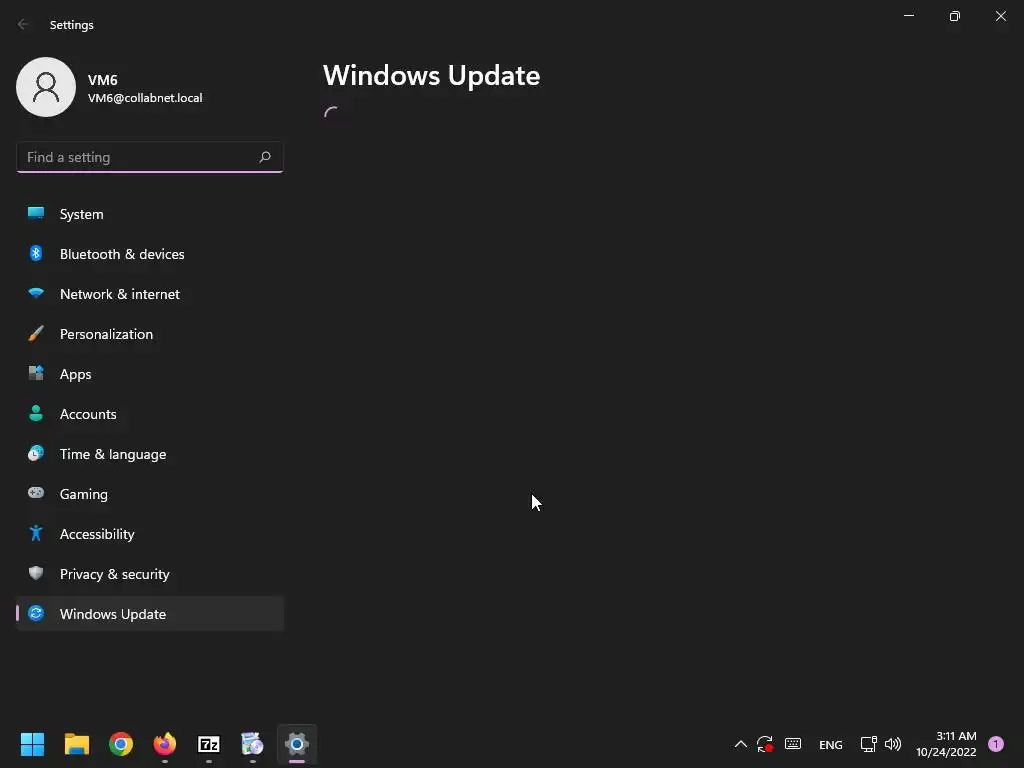Open Privacy & security settings

click(x=150, y=574)
